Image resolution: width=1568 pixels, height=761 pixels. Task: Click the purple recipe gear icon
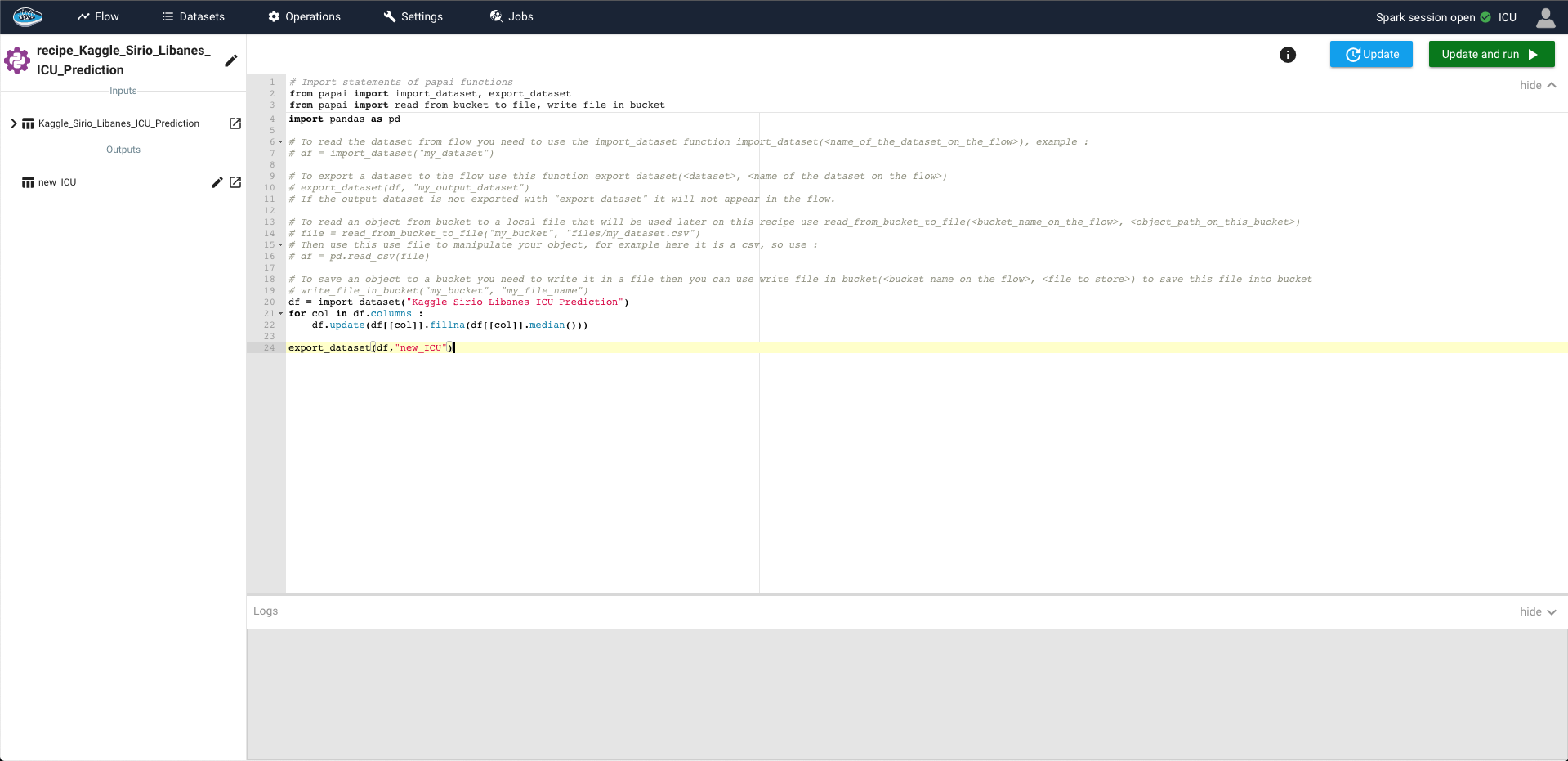pyautogui.click(x=17, y=60)
